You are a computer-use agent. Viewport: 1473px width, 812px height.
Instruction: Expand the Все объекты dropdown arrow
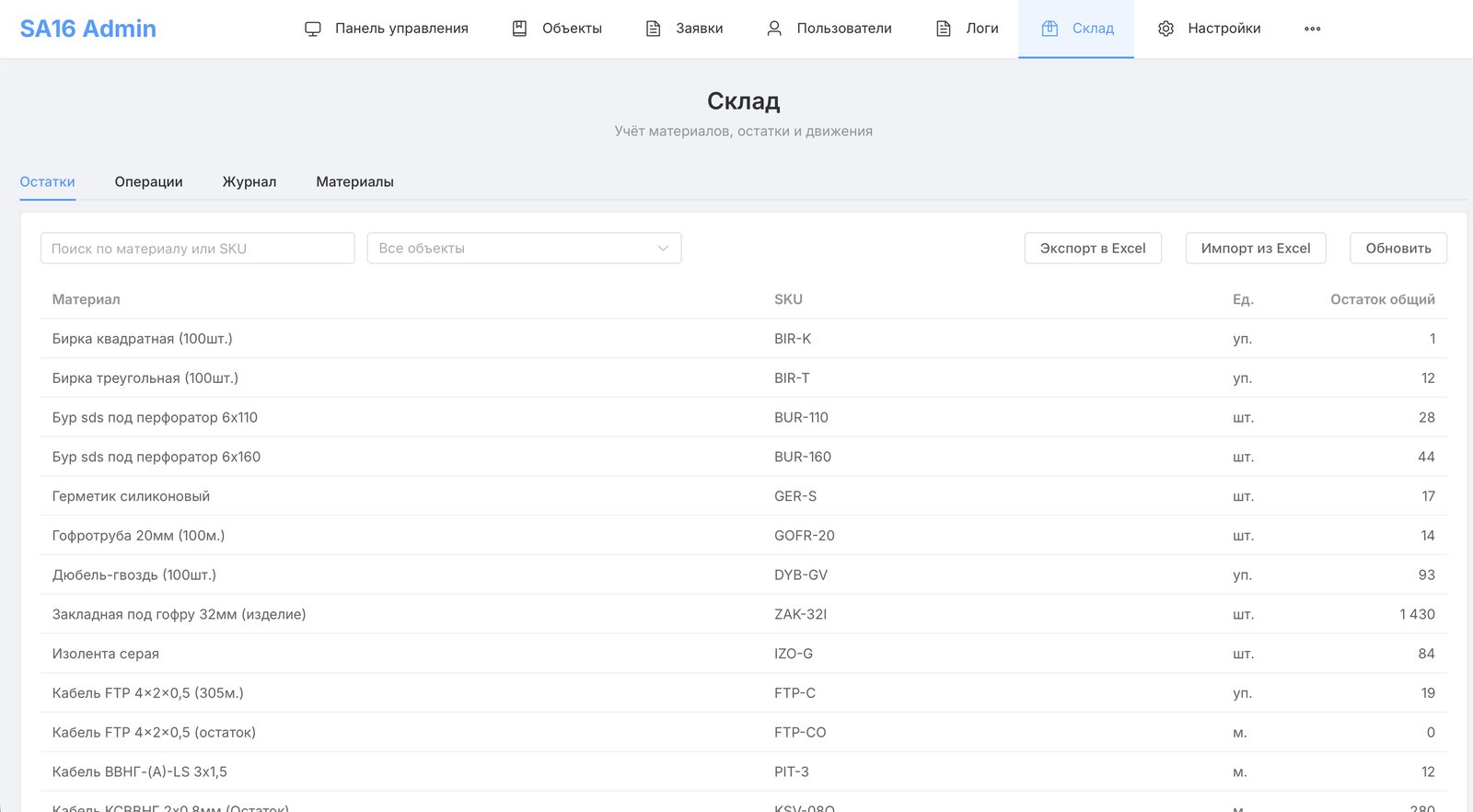pyautogui.click(x=663, y=249)
